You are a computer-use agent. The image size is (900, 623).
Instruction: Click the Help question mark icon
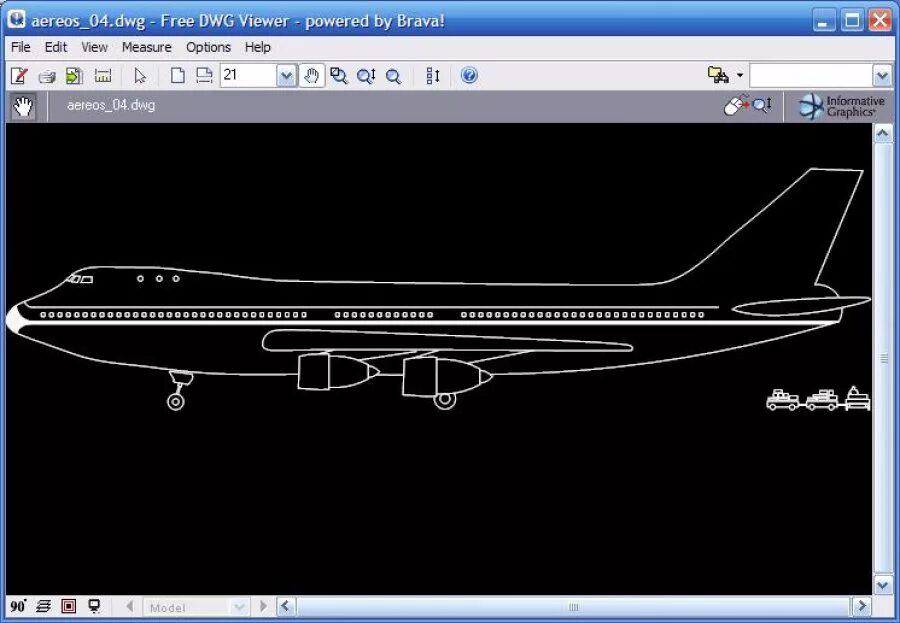click(x=469, y=75)
